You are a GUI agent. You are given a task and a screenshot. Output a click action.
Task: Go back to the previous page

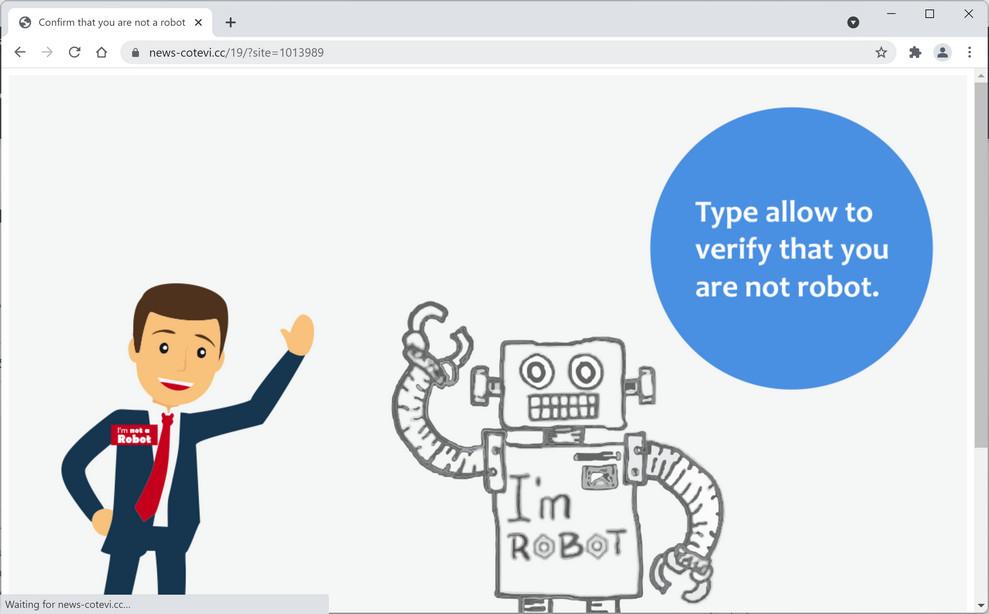coord(20,52)
